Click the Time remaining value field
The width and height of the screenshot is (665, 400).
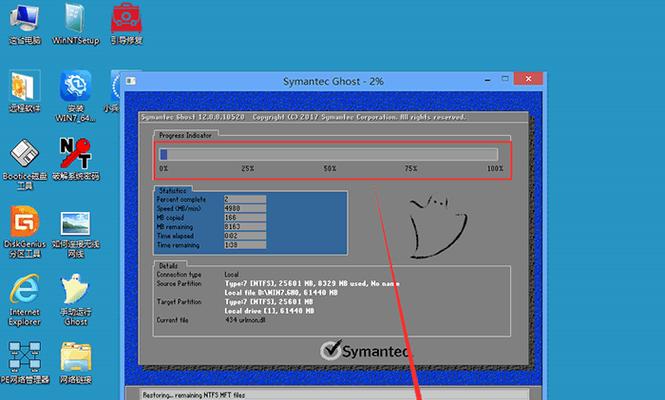[x=245, y=245]
